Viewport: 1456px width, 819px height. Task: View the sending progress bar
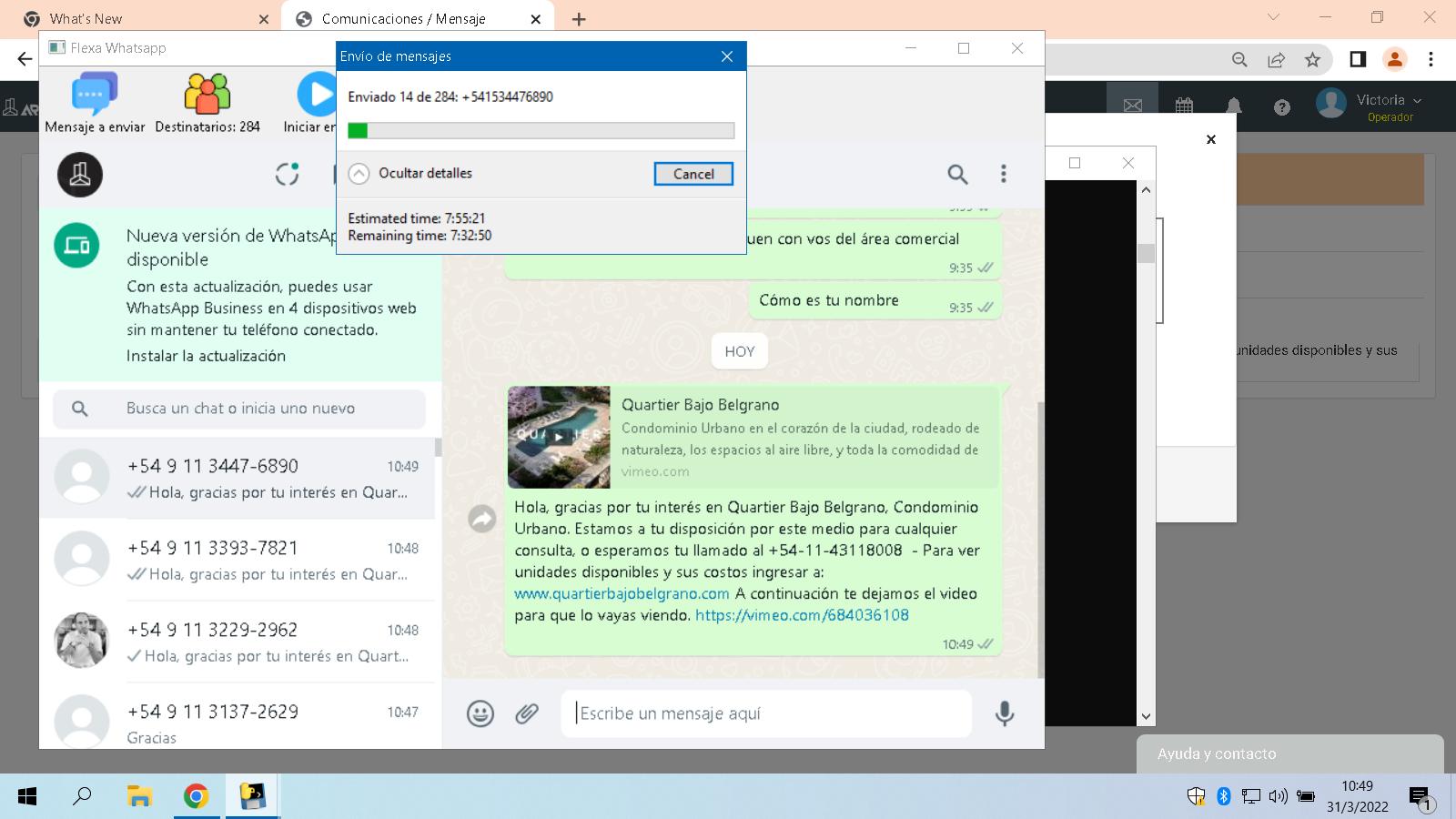pyautogui.click(x=541, y=131)
